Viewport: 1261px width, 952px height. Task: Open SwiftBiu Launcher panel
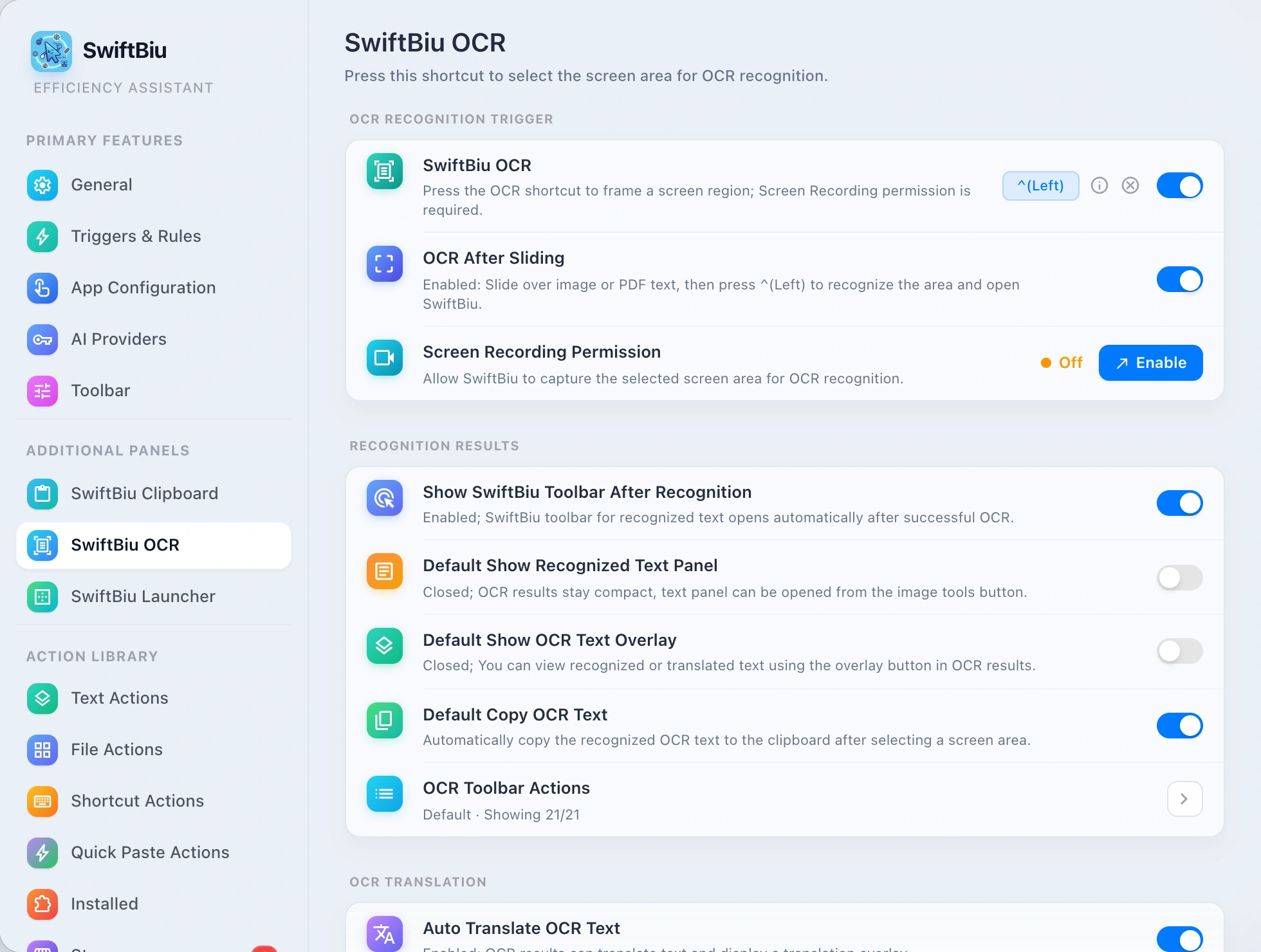point(154,597)
